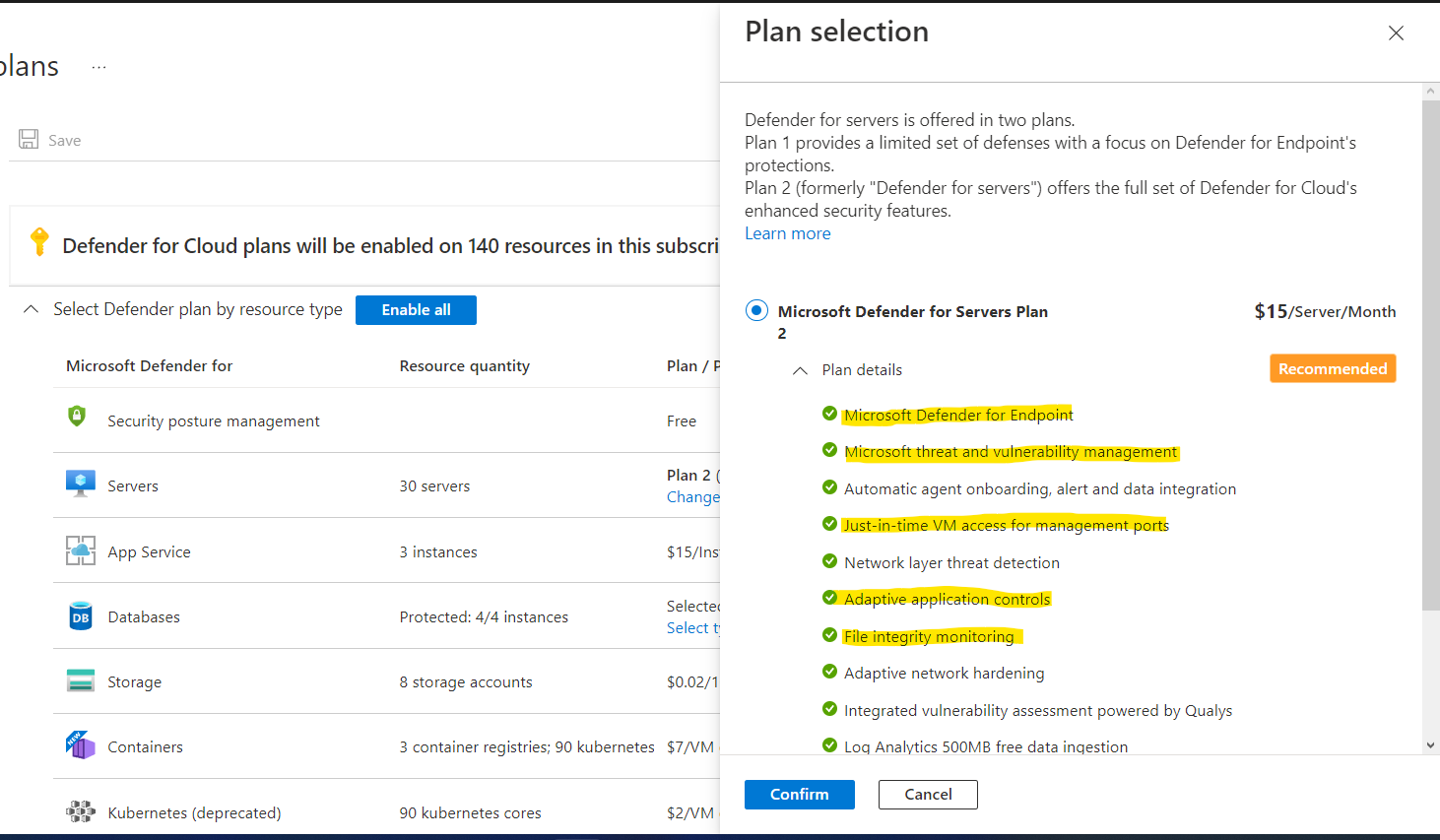1440x840 pixels.
Task: Confirm the plan selection
Action: coord(799,795)
